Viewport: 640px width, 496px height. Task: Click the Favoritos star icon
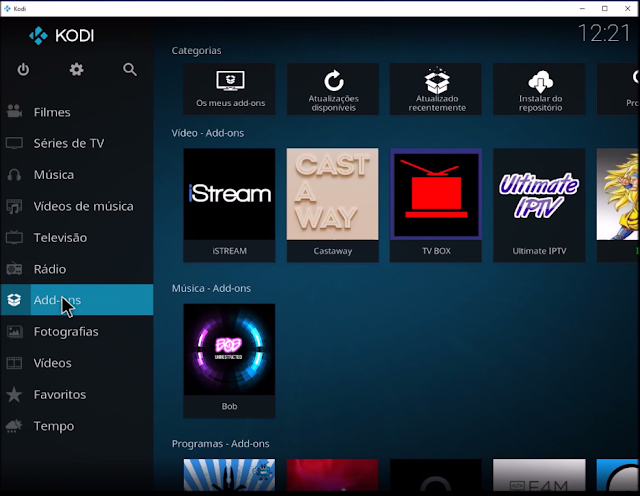click(14, 394)
